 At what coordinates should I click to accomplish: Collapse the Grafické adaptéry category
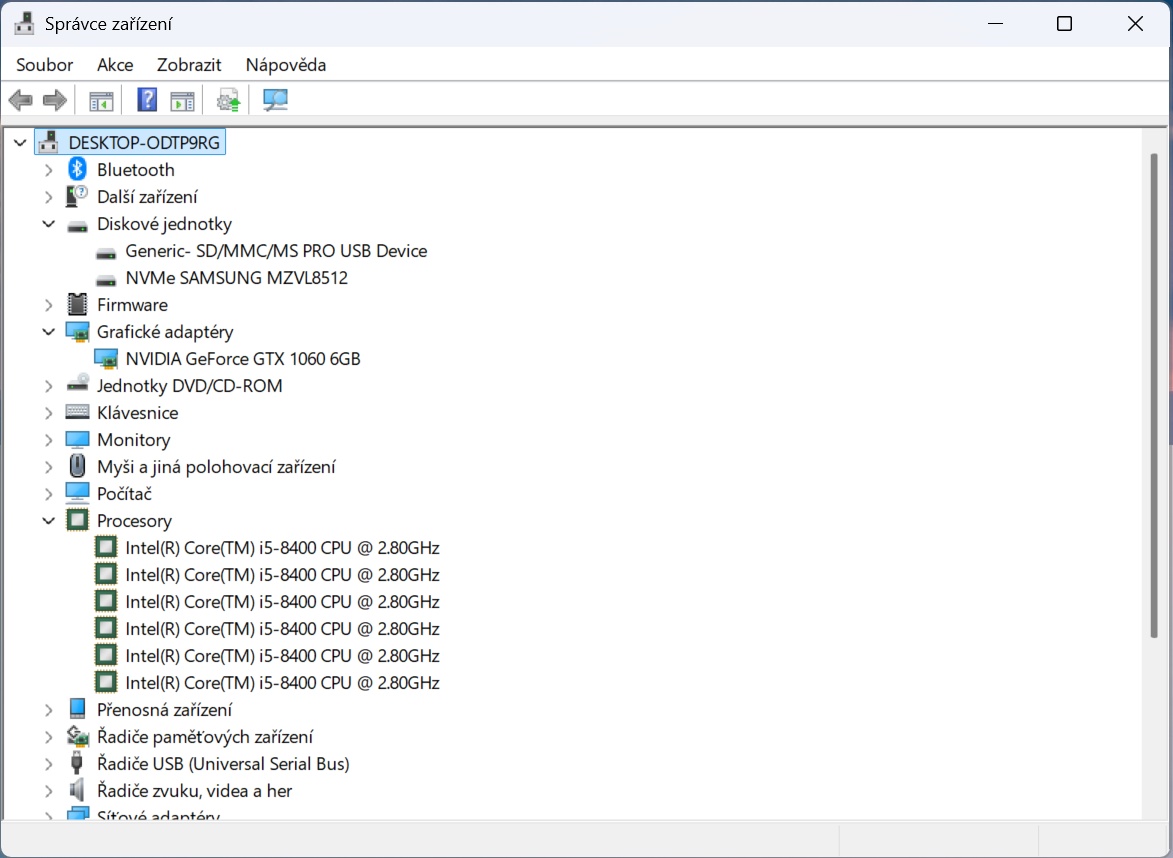coord(49,332)
